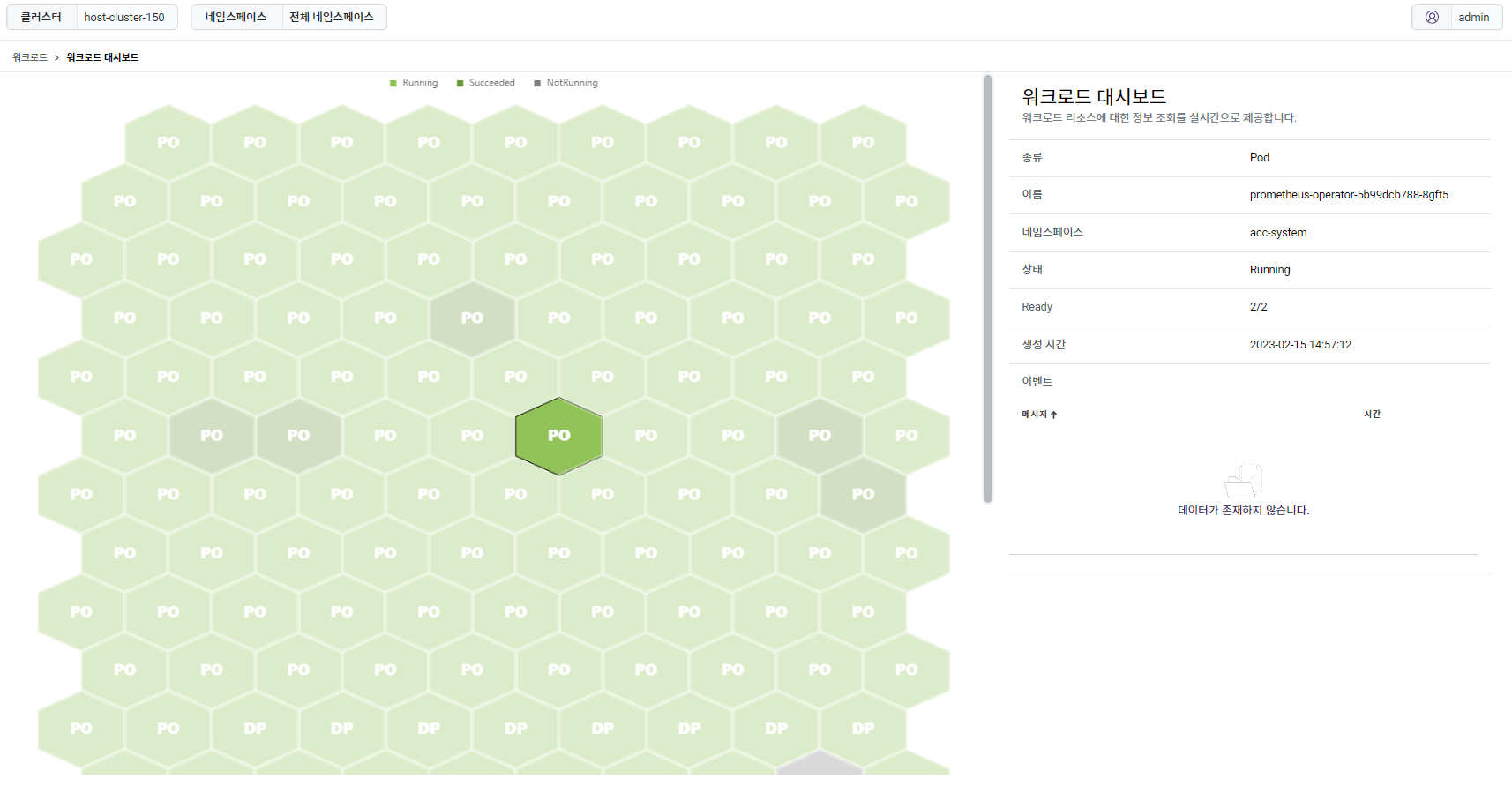Toggle the NotRunning legend entry
The image size is (1512, 786).
565,83
